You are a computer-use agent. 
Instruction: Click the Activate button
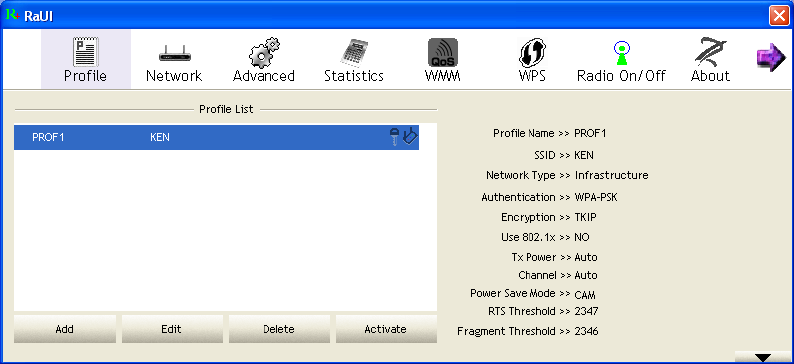386,329
